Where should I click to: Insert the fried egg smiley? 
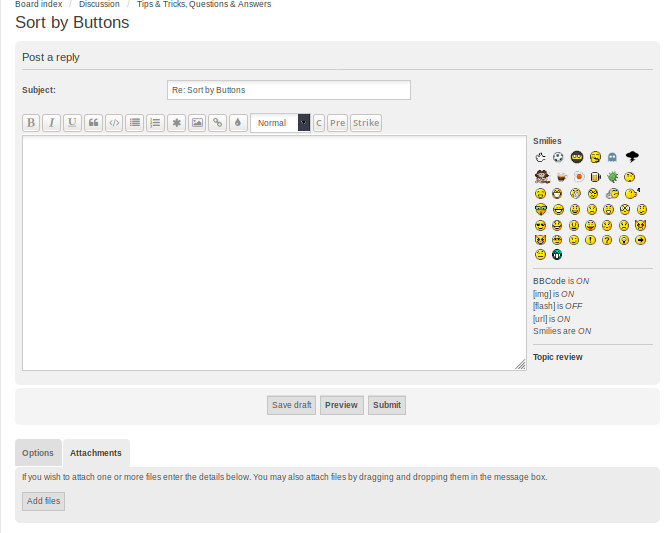[579, 177]
